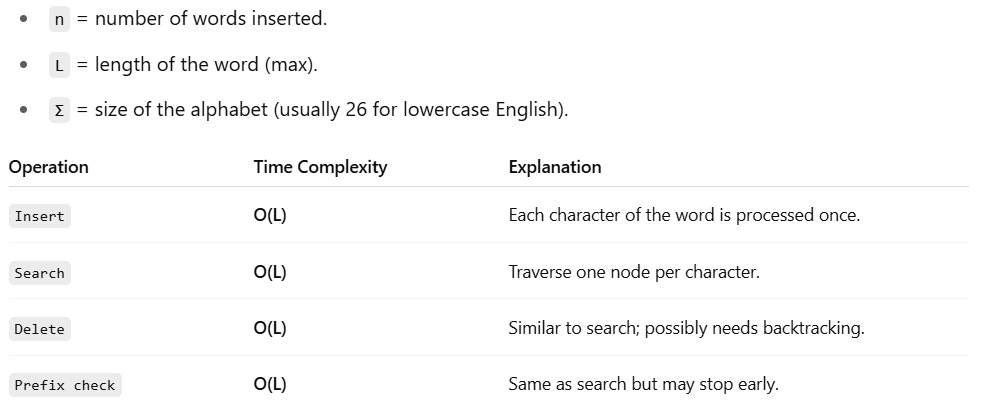Image resolution: width=985 pixels, height=418 pixels.
Task: Select the Time Complexity column header
Action: click(x=320, y=167)
